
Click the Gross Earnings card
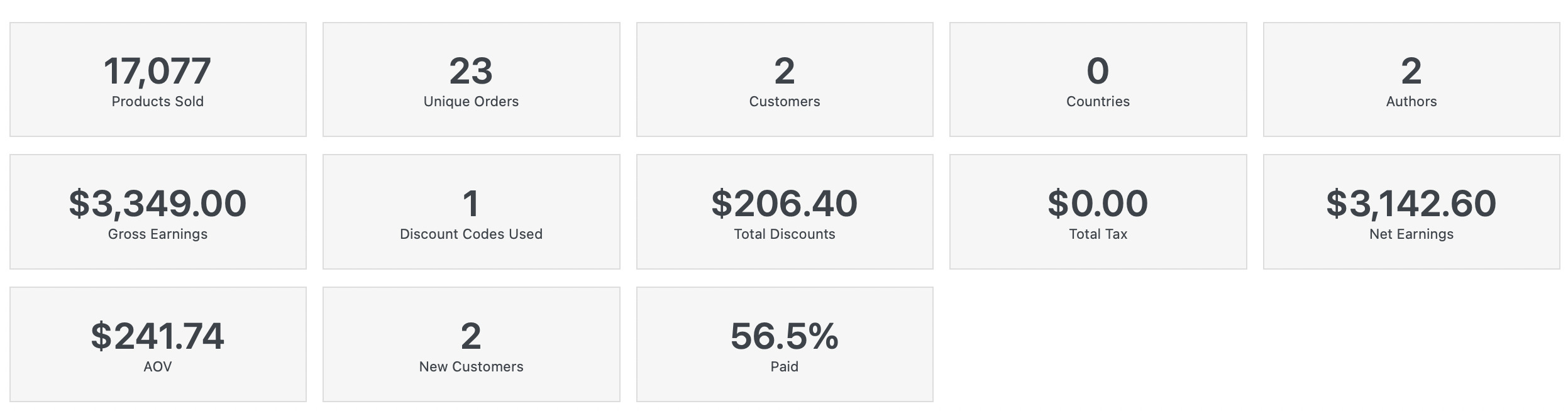click(x=158, y=212)
